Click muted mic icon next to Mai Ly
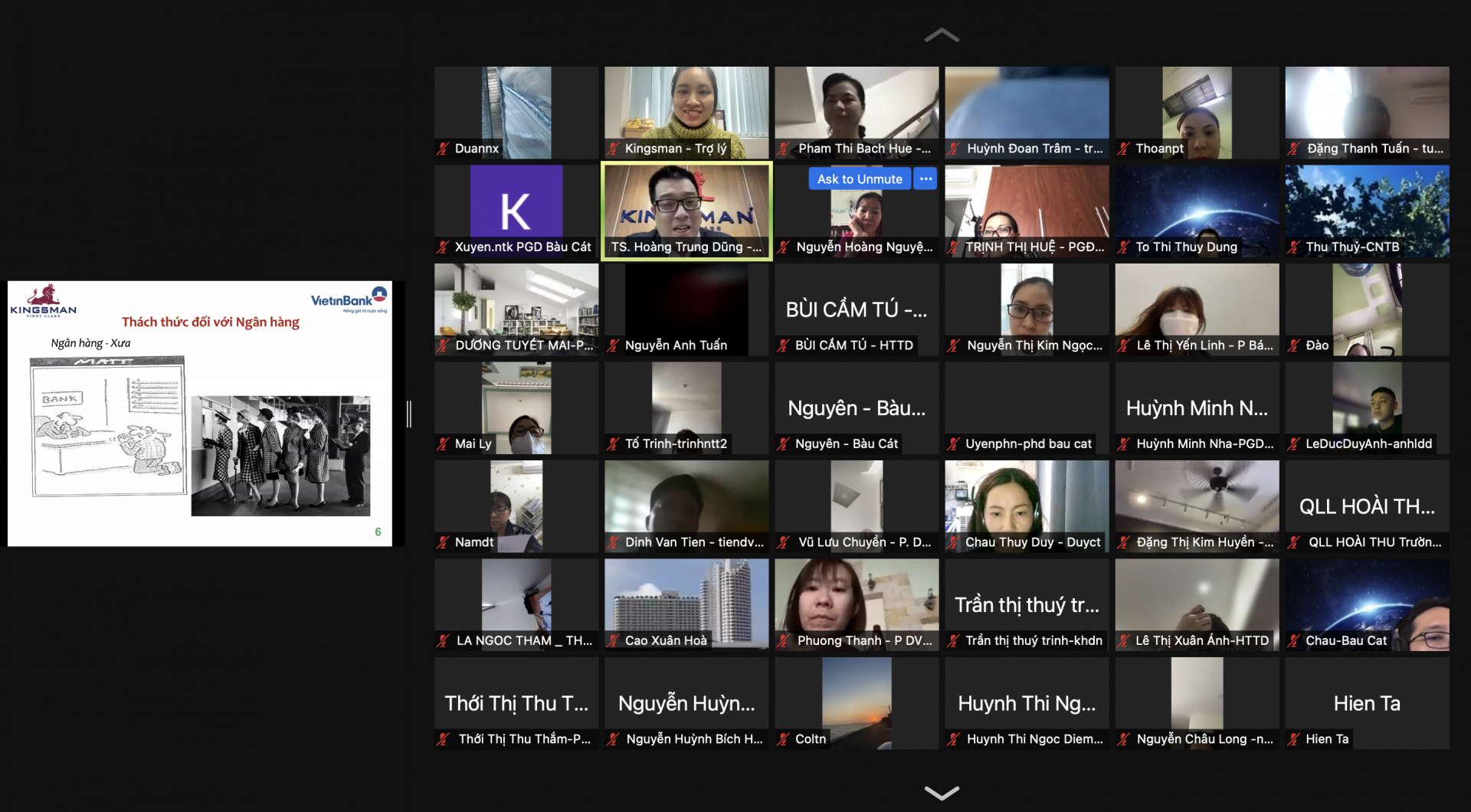The image size is (1471, 812). click(x=443, y=444)
